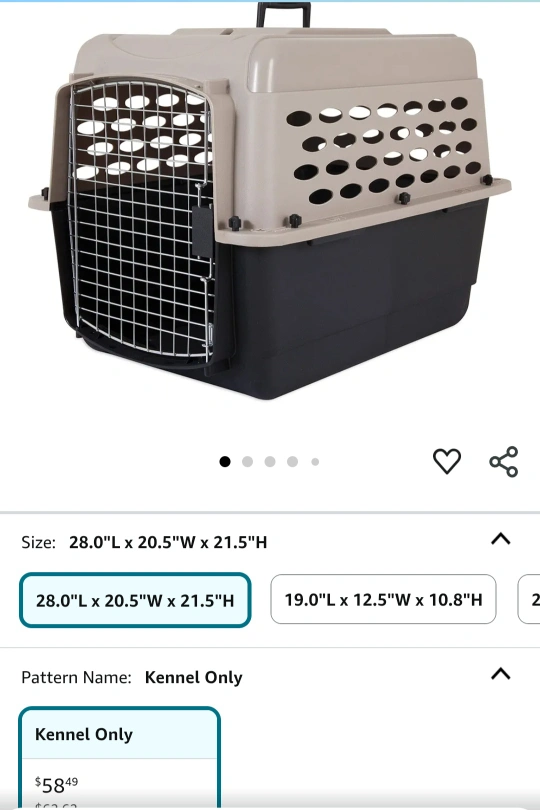Open the share icon next to the heart
The height and width of the screenshot is (810, 540).
504,461
